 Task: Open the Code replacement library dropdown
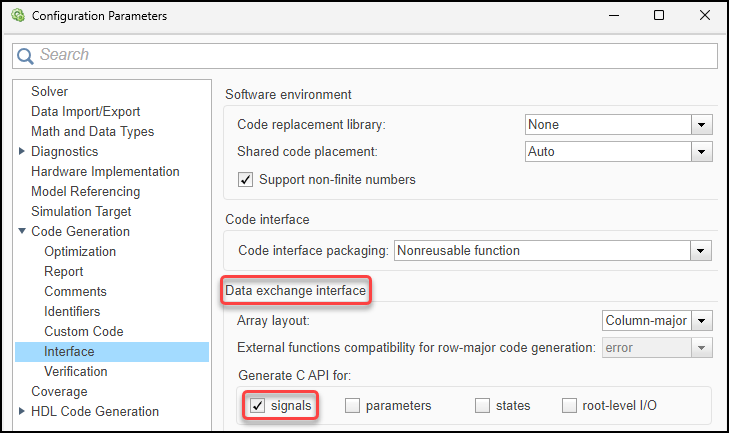click(x=702, y=125)
